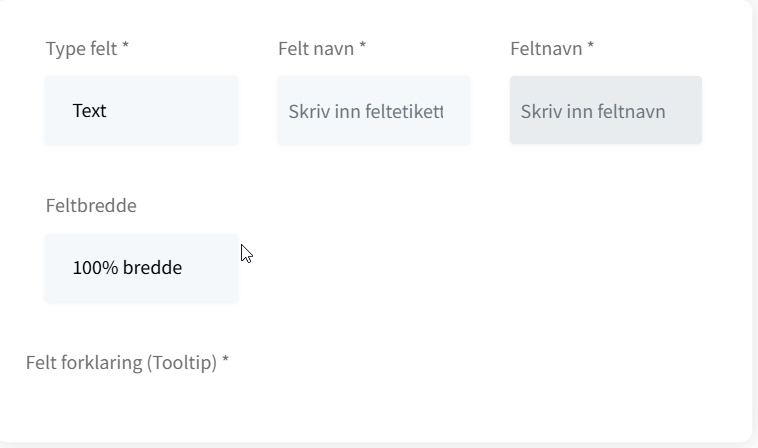This screenshot has width=758, height=448.
Task: Change width from 100% bredde
Action: tap(142, 268)
